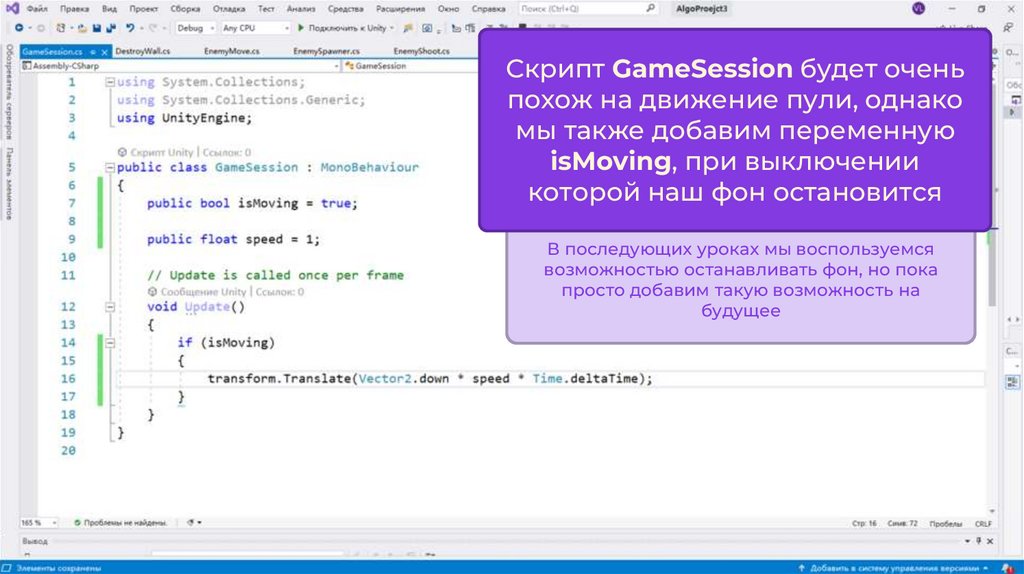Open the Проект menu
The height and width of the screenshot is (574, 1024).
click(144, 8)
